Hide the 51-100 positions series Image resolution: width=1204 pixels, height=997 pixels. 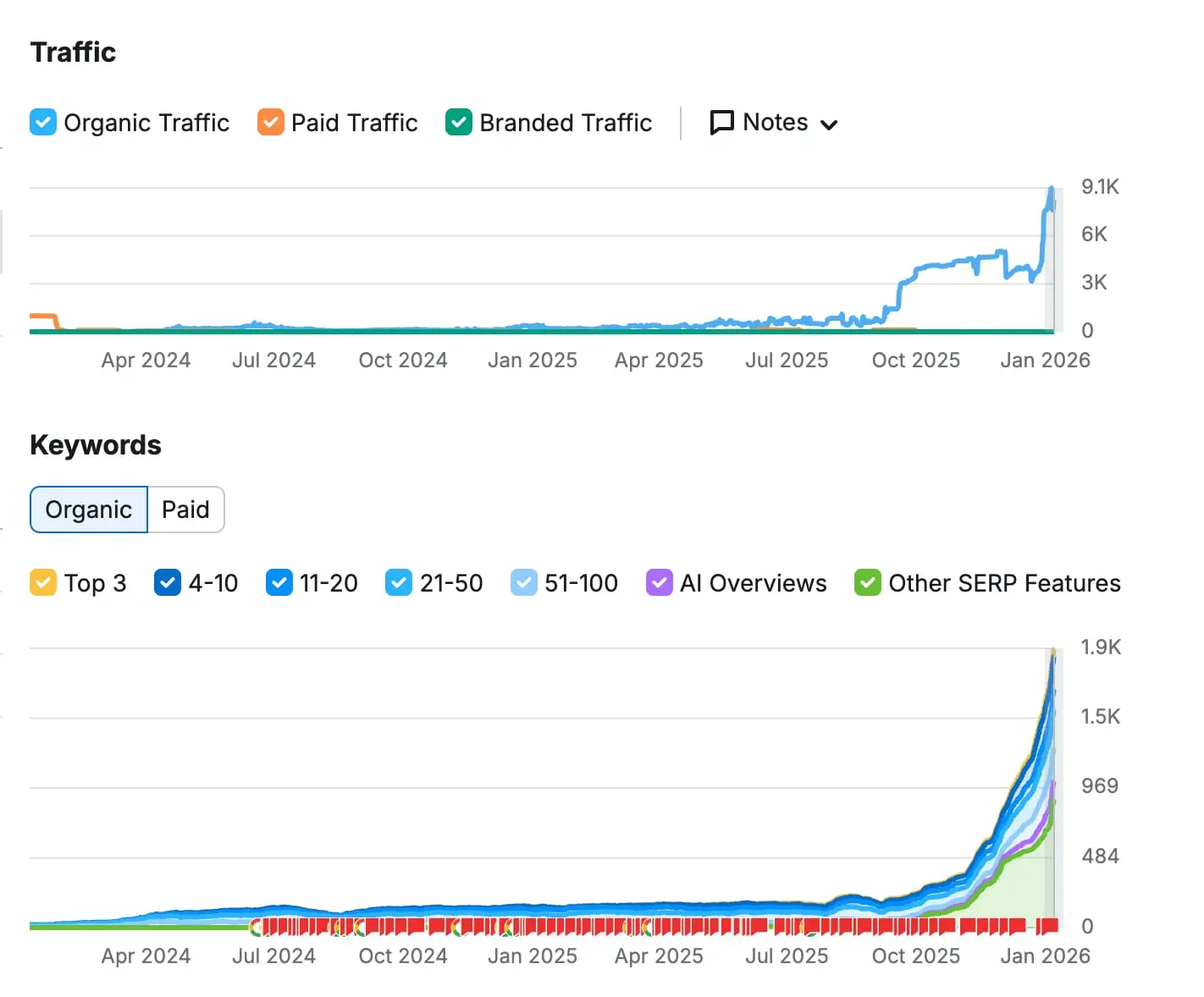(x=524, y=583)
